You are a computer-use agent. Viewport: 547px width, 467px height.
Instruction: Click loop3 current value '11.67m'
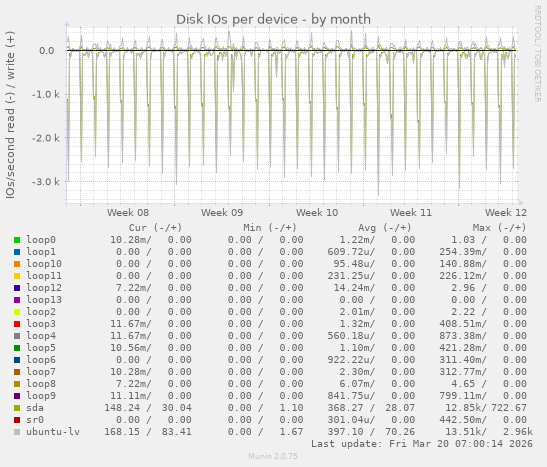[128, 324]
